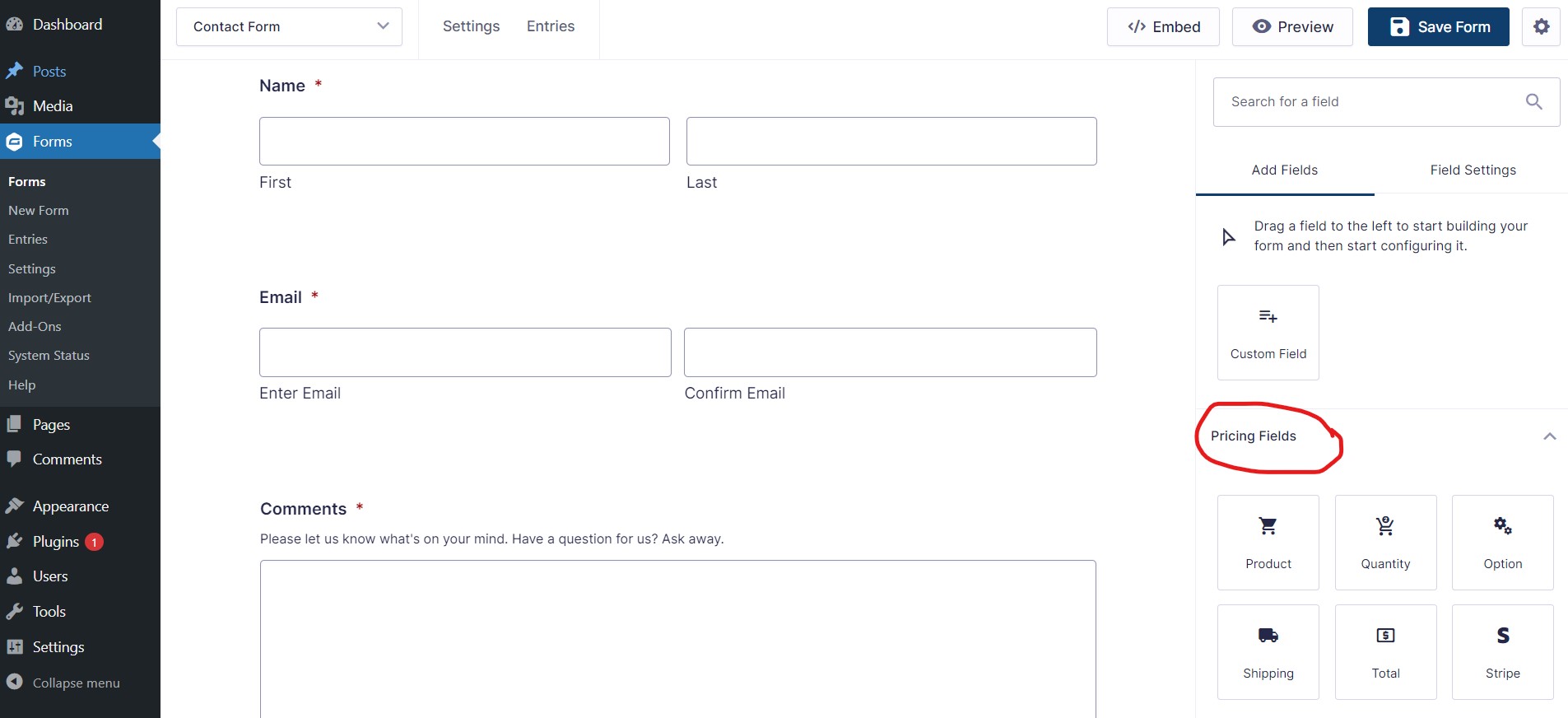1568x718 pixels.
Task: Open Settings in Forms submenu
Action: tap(32, 269)
